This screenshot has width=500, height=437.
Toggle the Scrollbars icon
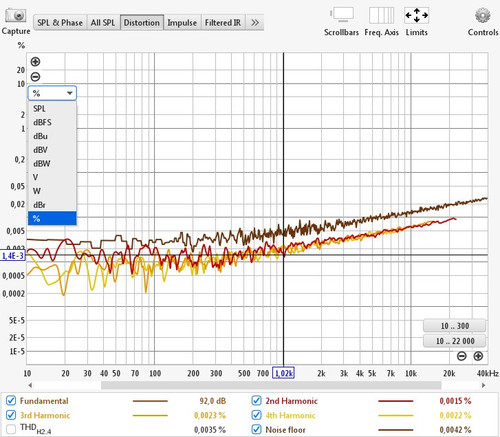[342, 15]
